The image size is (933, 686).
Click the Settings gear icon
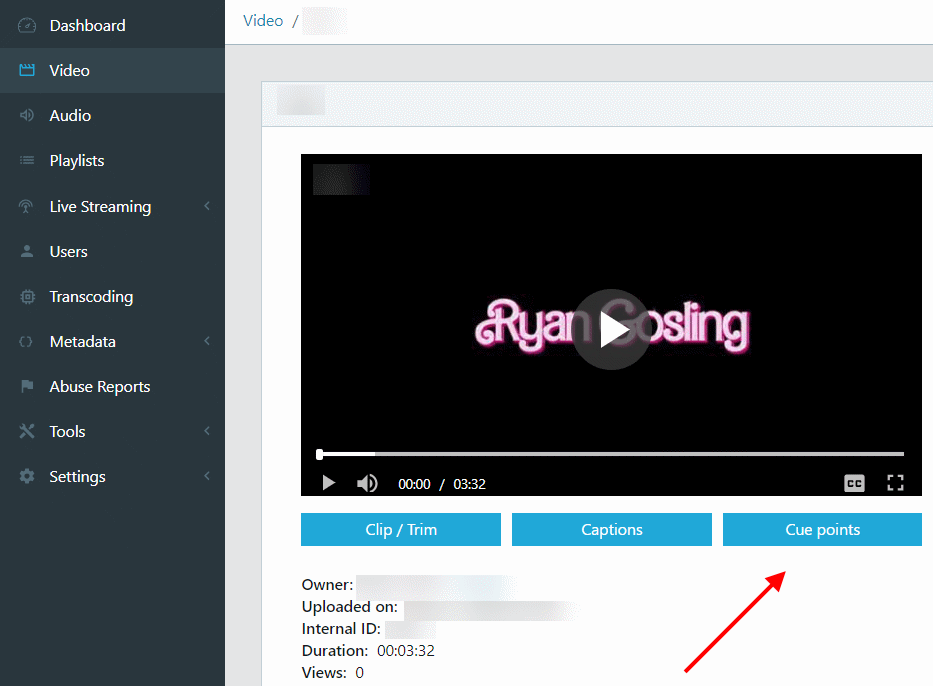click(x=27, y=476)
